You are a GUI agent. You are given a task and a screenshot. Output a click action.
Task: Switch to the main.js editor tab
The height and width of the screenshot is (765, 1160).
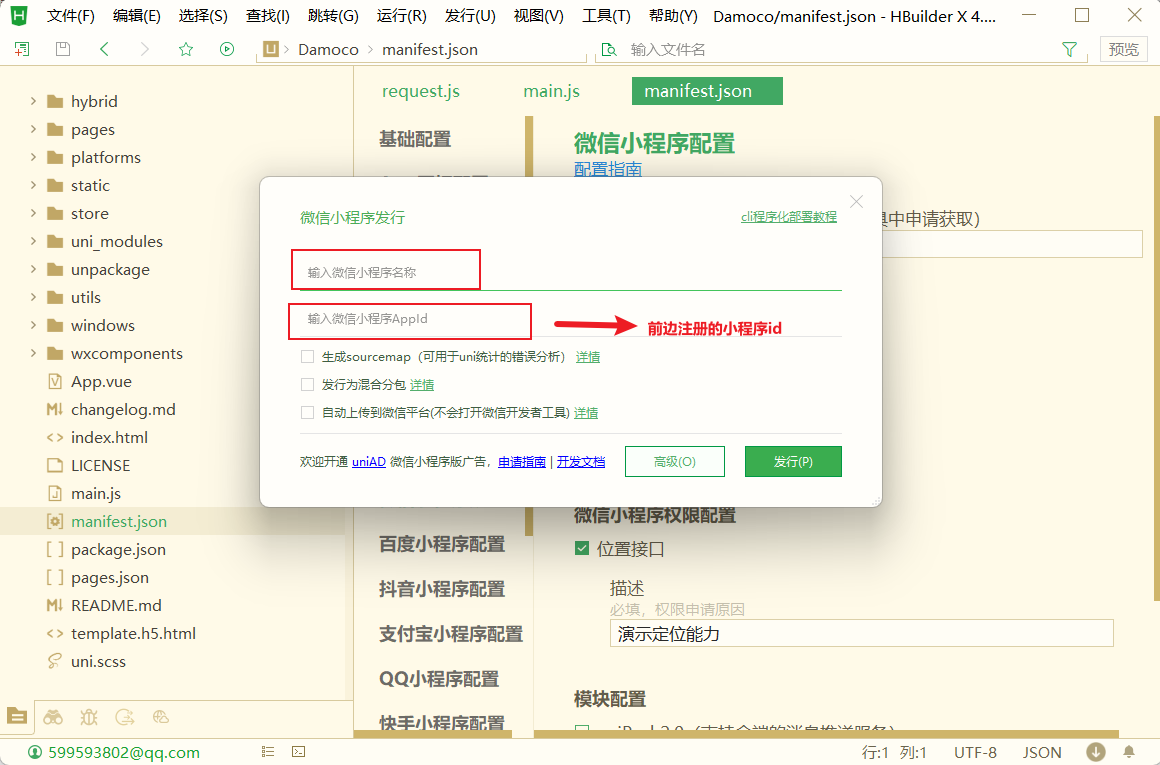click(552, 91)
